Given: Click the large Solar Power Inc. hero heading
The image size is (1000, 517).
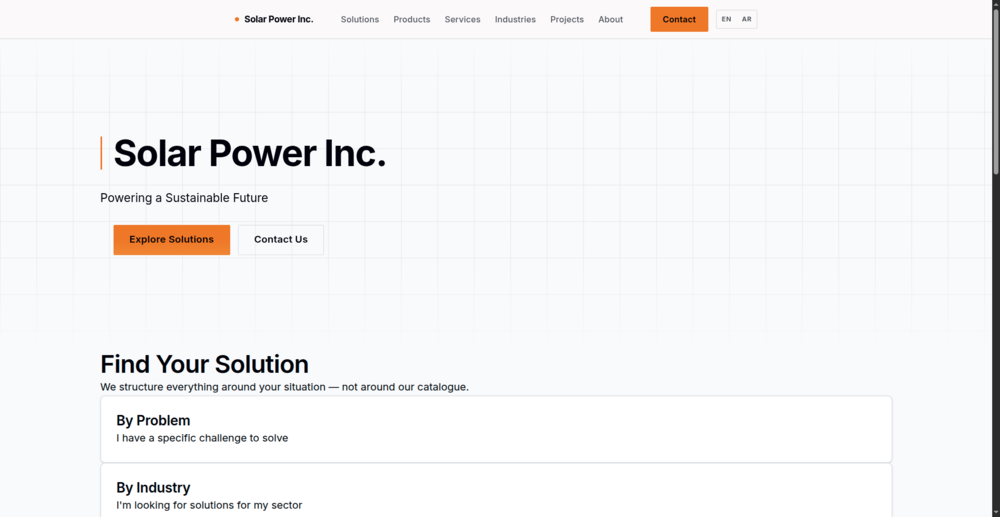Looking at the screenshot, I should (249, 154).
